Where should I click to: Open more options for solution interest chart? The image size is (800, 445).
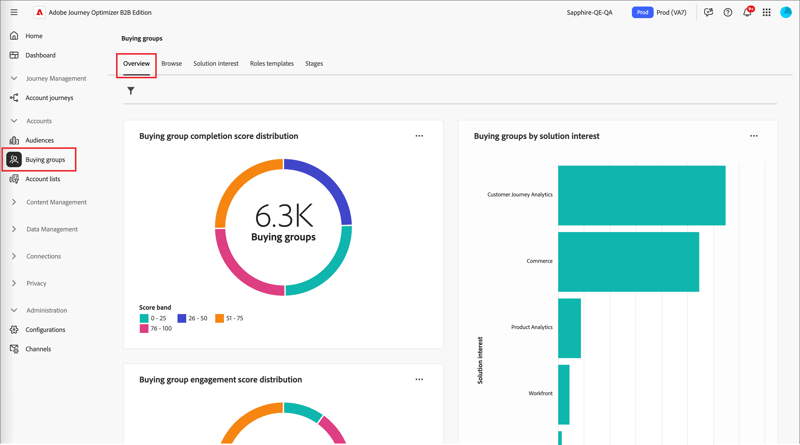coord(754,136)
